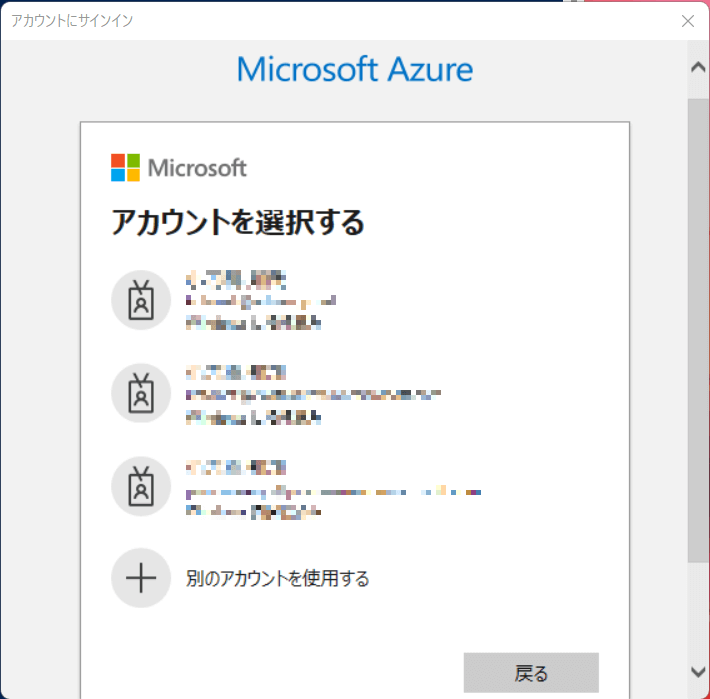The width and height of the screenshot is (710, 699).
Task: Click the scrollbar down arrow
Action: [698, 672]
